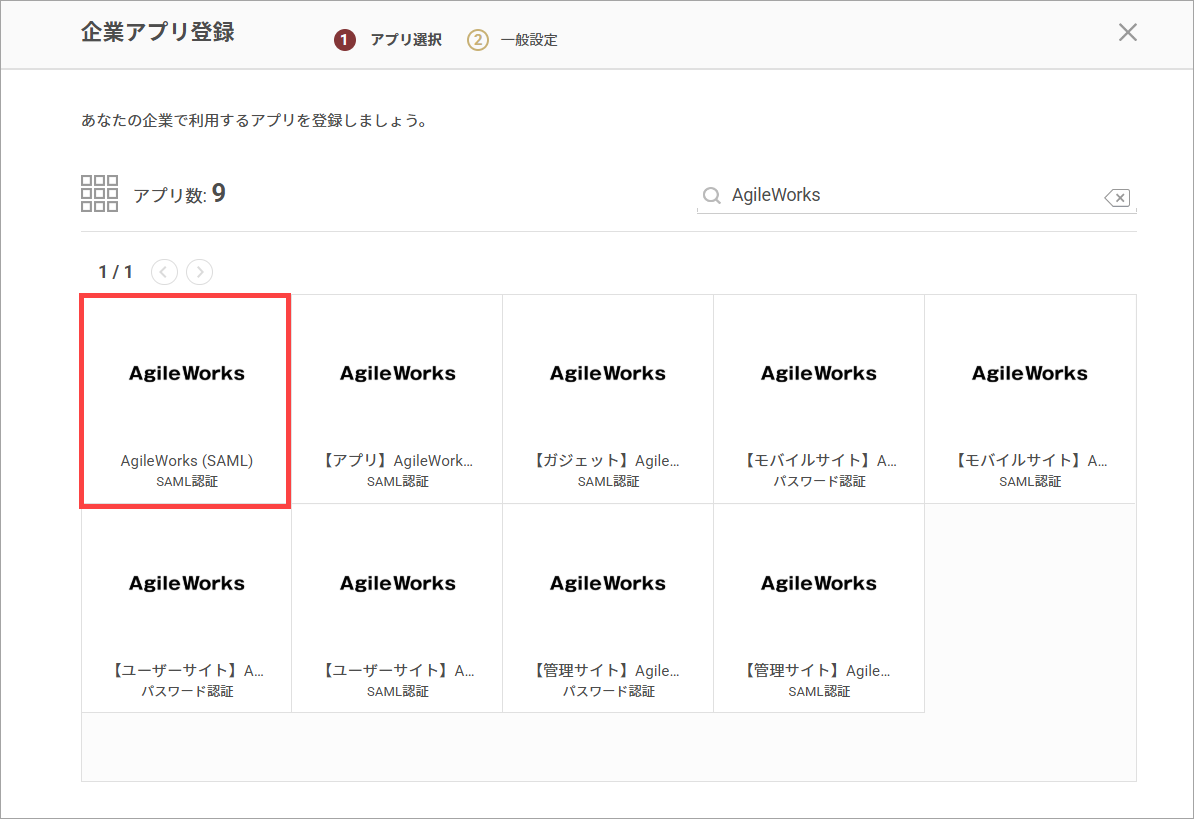Choose 【ユーザーサイト】 card with パスワード認証

point(187,608)
